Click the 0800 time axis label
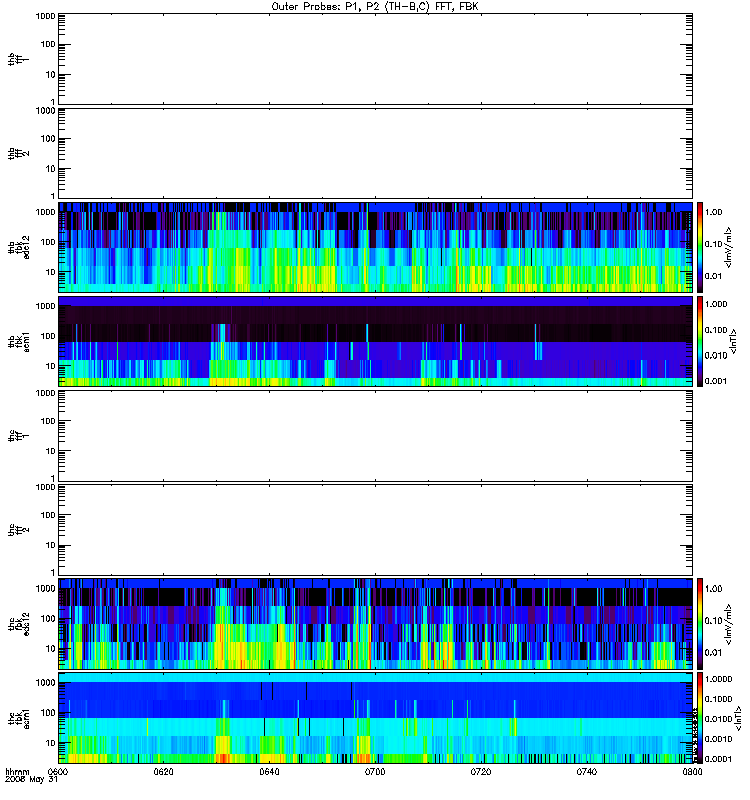 (692, 772)
